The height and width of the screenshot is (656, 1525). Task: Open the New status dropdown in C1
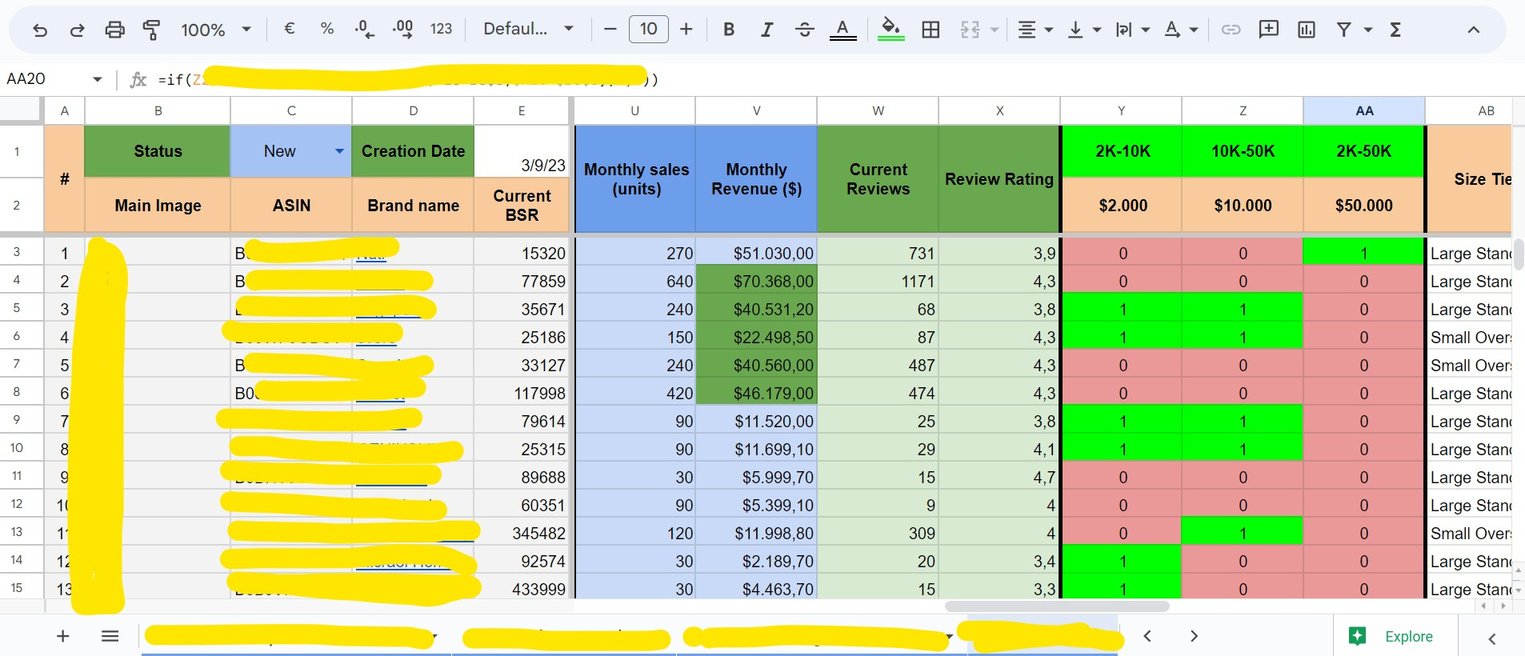[x=339, y=151]
